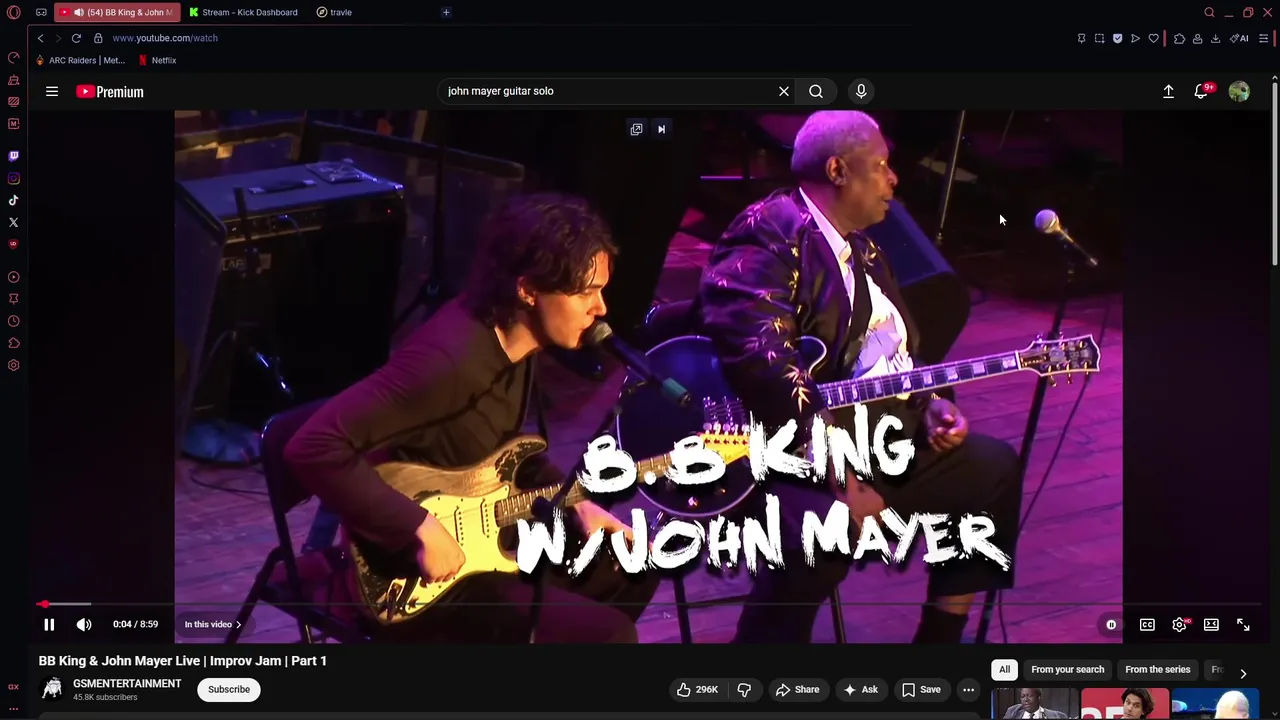
Task: Open the Netflix bookmark
Action: click(157, 60)
